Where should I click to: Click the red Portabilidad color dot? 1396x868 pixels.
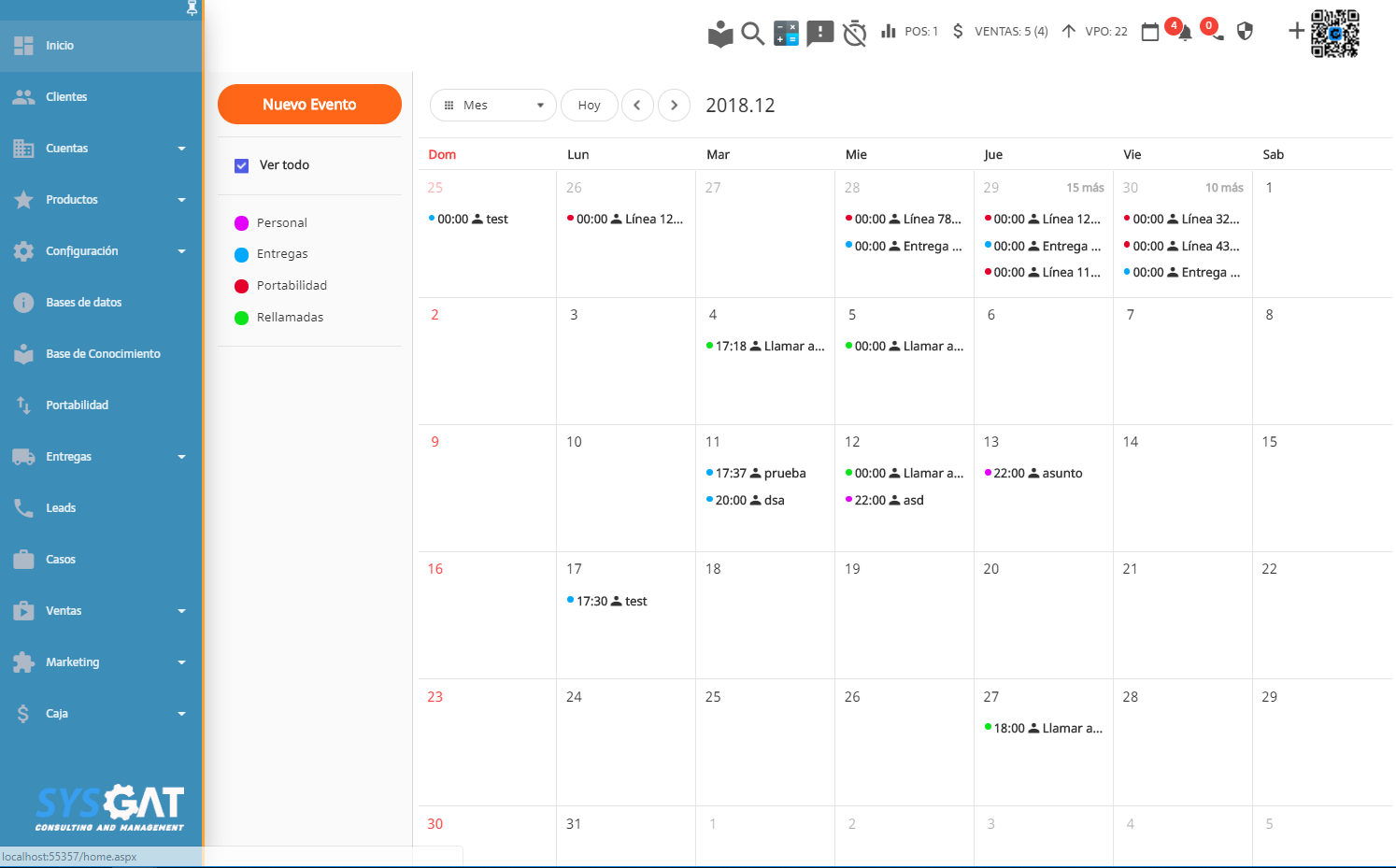(x=242, y=286)
